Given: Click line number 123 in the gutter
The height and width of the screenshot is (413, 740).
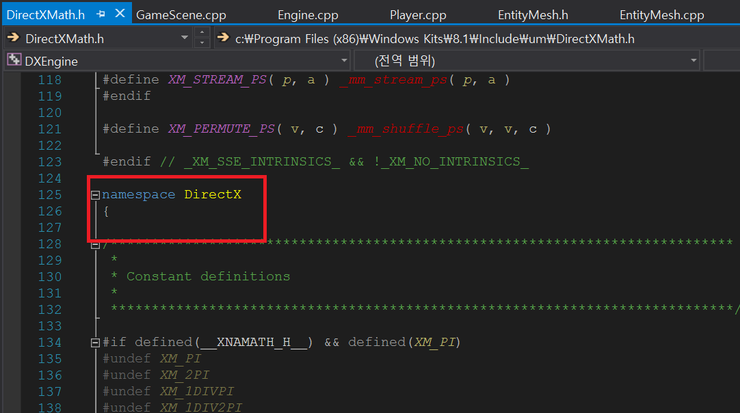Looking at the screenshot, I should click(50, 162).
